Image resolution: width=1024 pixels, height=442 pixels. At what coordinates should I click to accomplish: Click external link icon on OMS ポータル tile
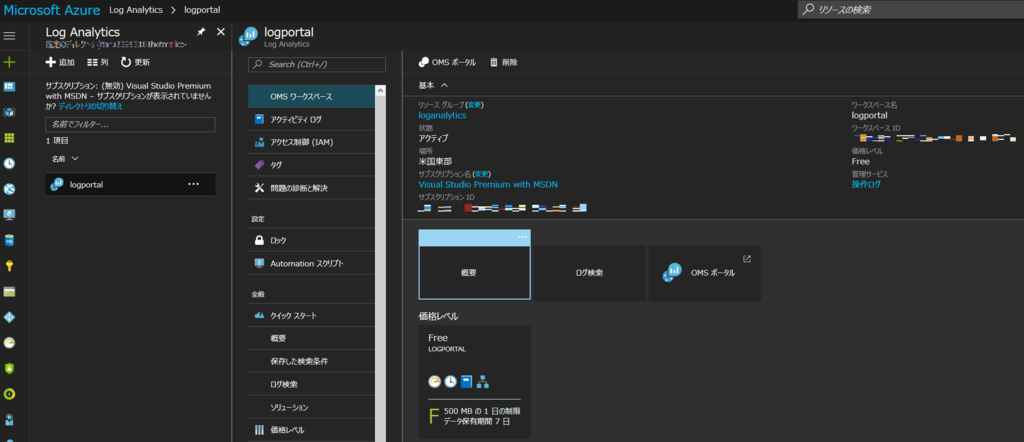pos(747,259)
